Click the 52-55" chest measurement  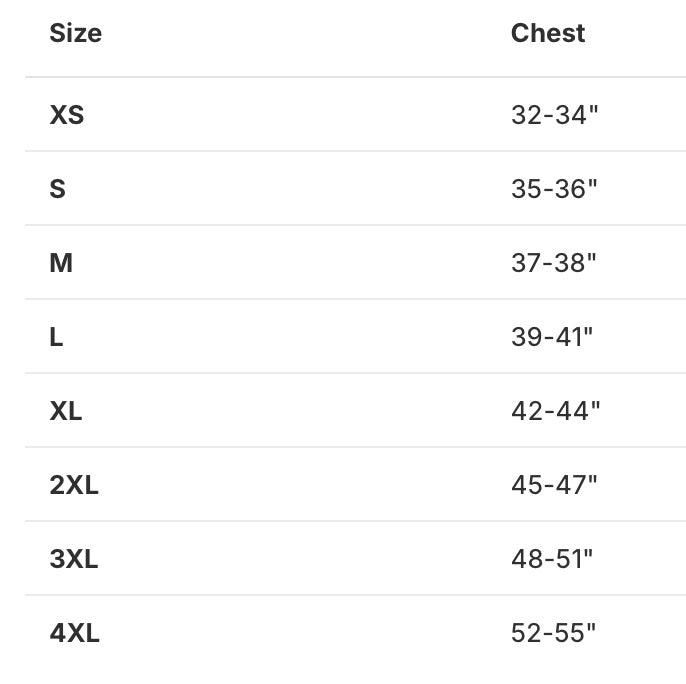pyautogui.click(x=553, y=633)
